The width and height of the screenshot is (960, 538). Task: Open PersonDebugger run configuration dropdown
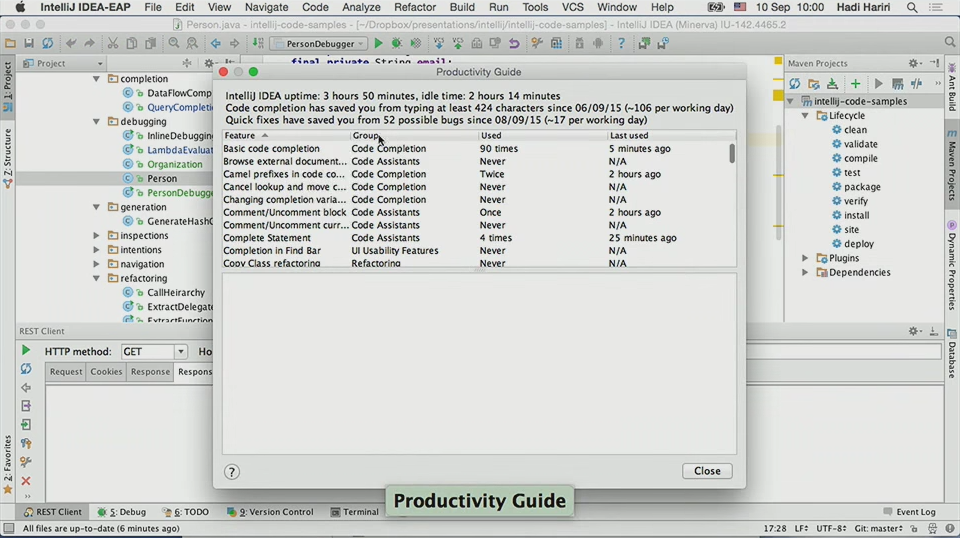click(x=320, y=44)
